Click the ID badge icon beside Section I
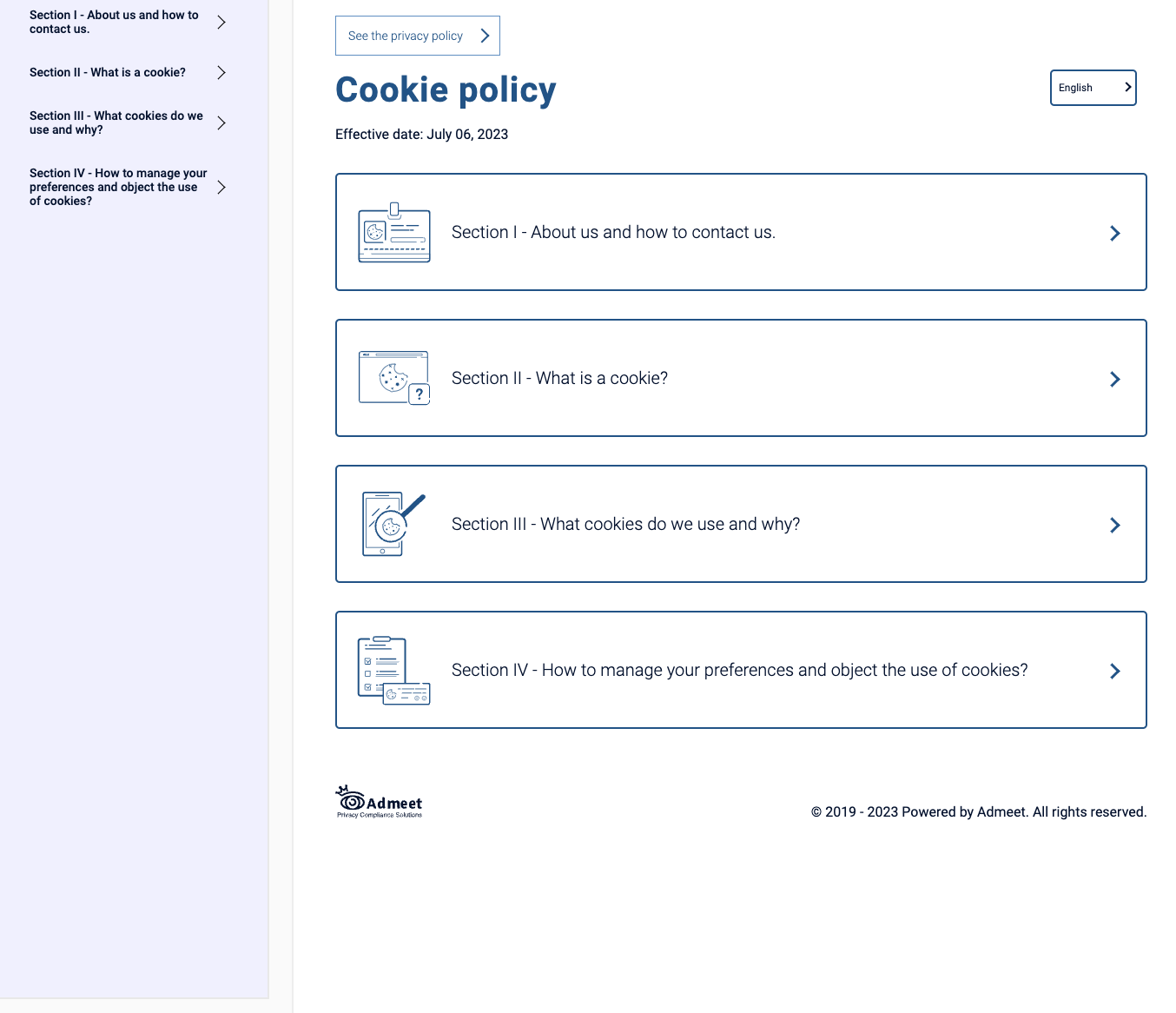Viewport: 1176px width, 1013px height. click(x=393, y=233)
